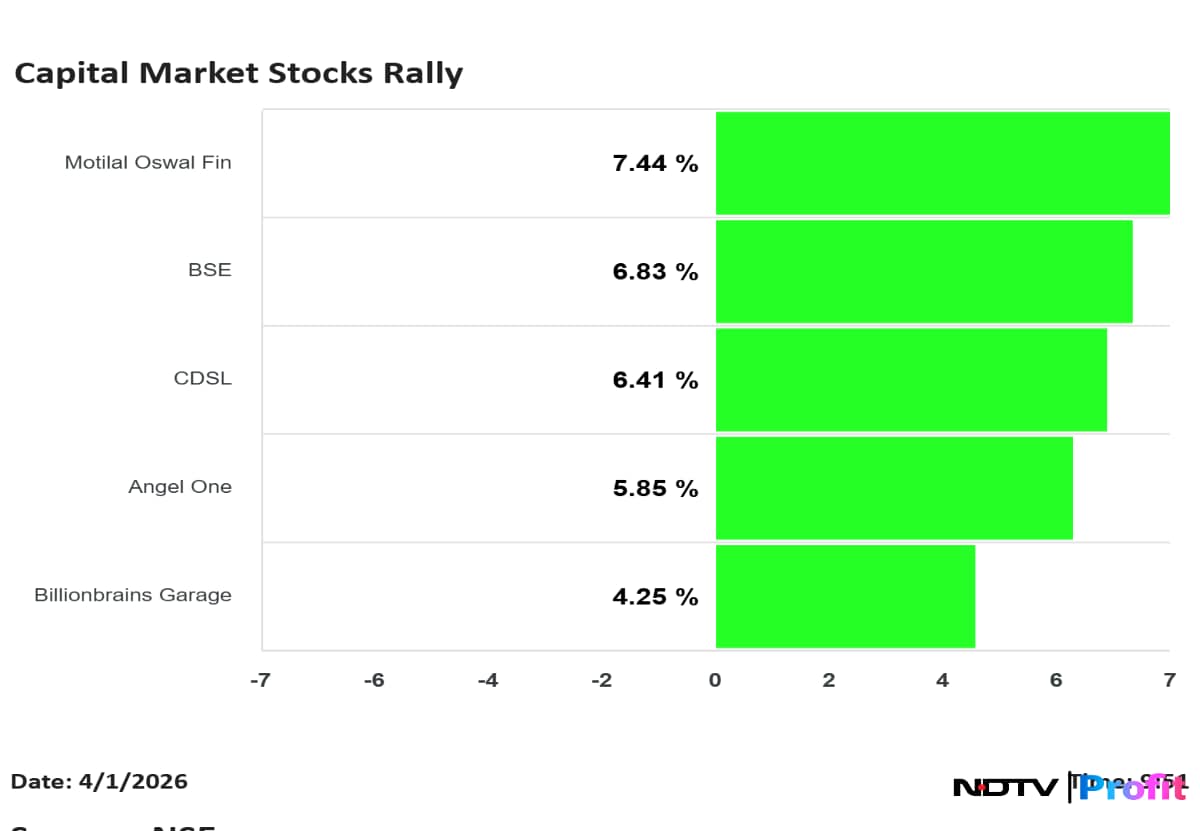Image resolution: width=1200 pixels, height=831 pixels.
Task: Select the 6.83 % value label
Action: (655, 272)
